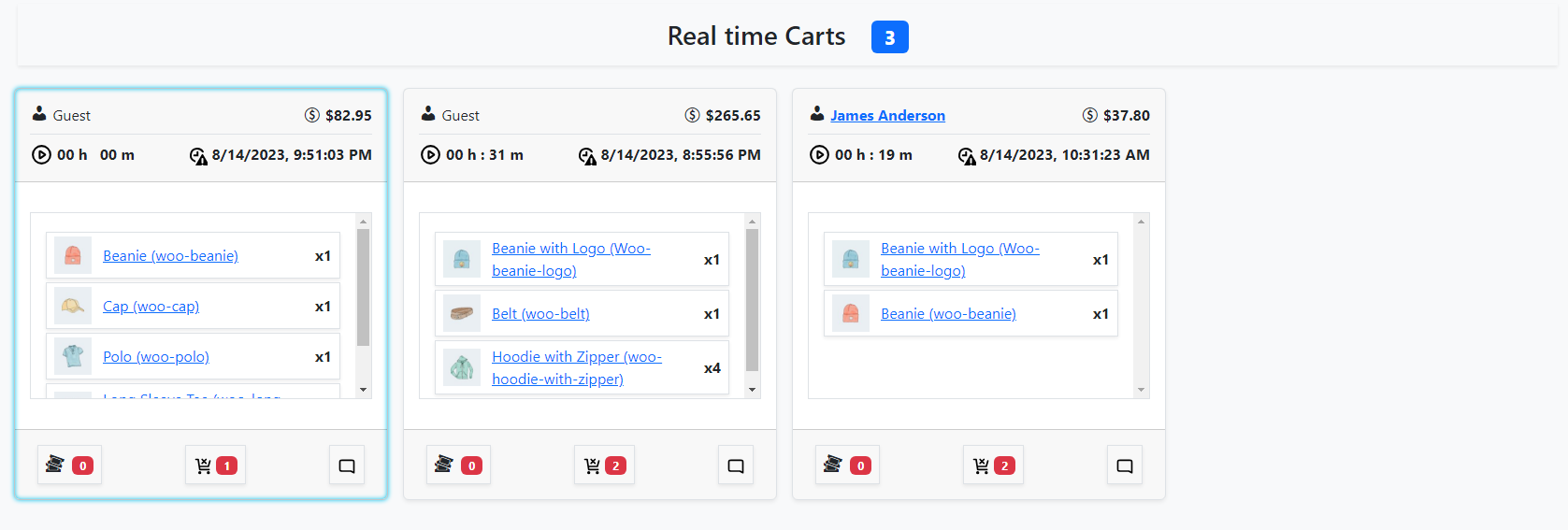This screenshot has width=1568, height=530.
Task: Open message box in James Anderson's cart
Action: pos(1125,466)
